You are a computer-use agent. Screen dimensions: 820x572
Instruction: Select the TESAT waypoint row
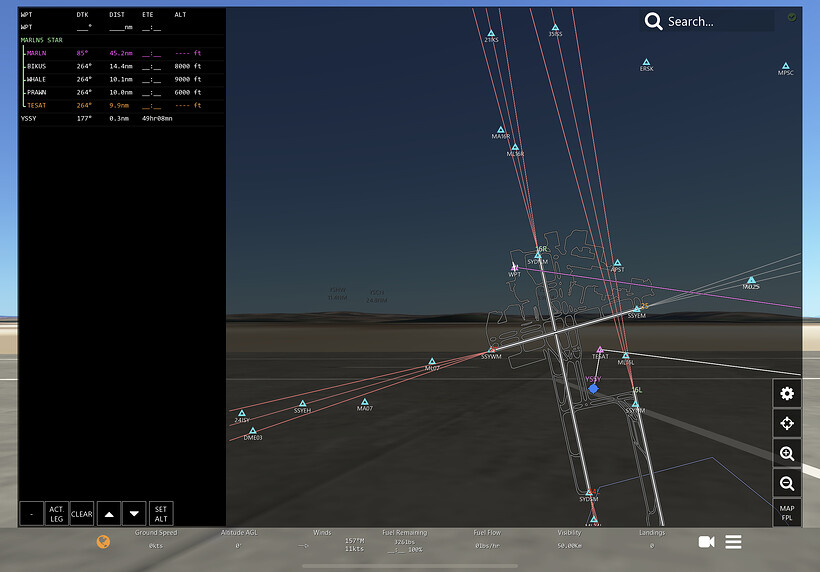pyautogui.click(x=121, y=105)
